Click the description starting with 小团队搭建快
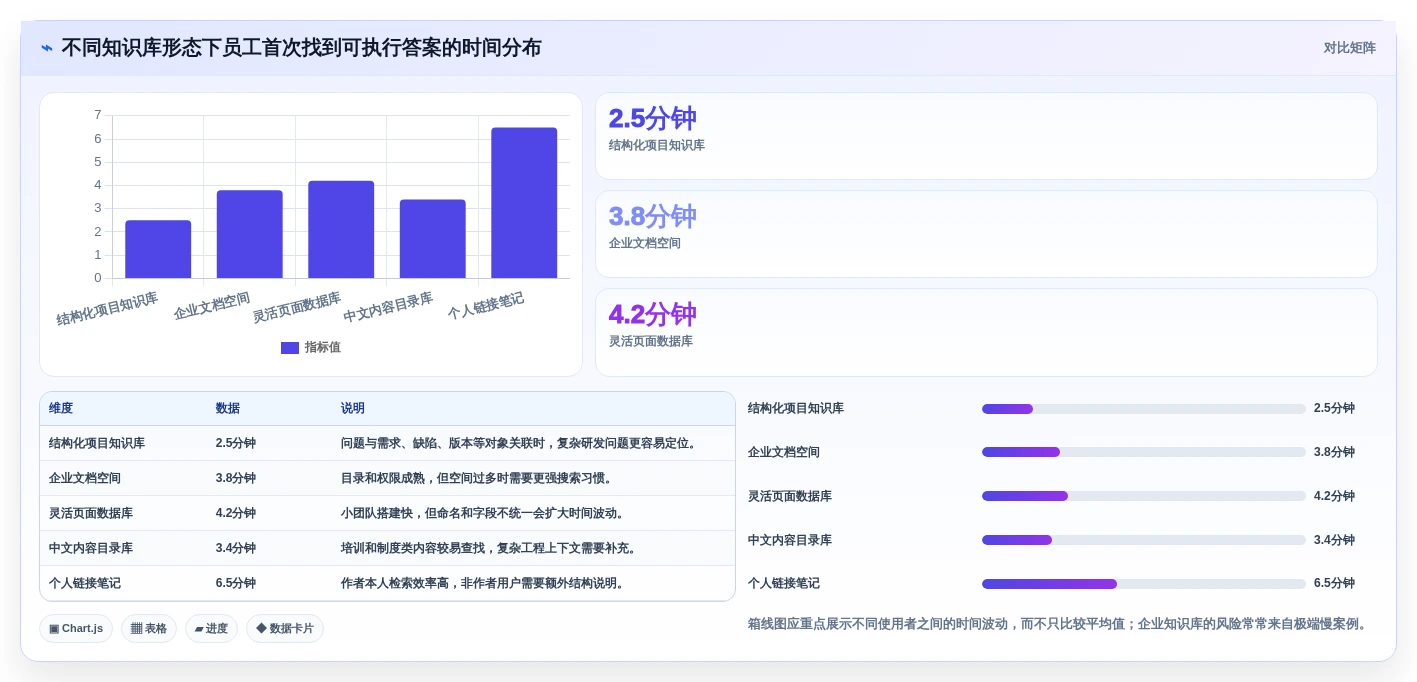 coord(484,513)
